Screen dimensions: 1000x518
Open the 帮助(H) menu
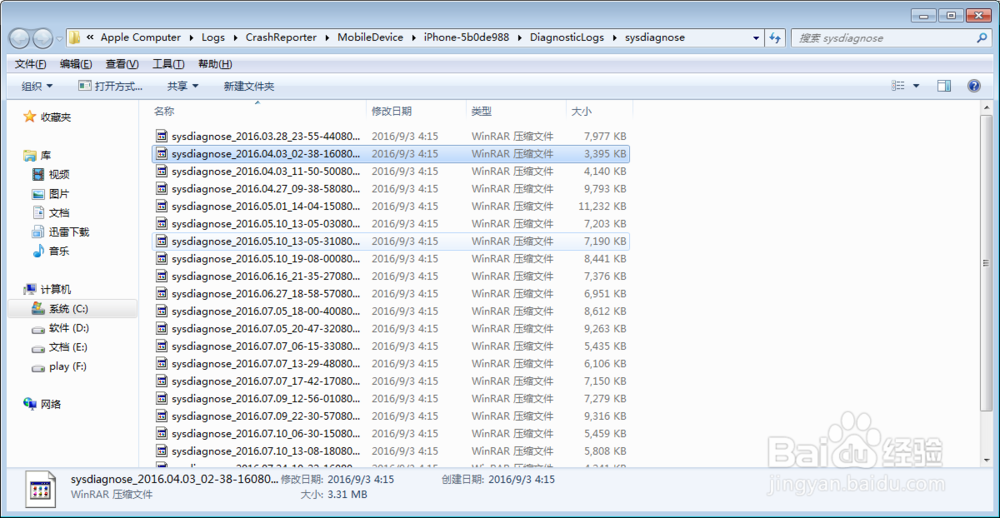[215, 64]
